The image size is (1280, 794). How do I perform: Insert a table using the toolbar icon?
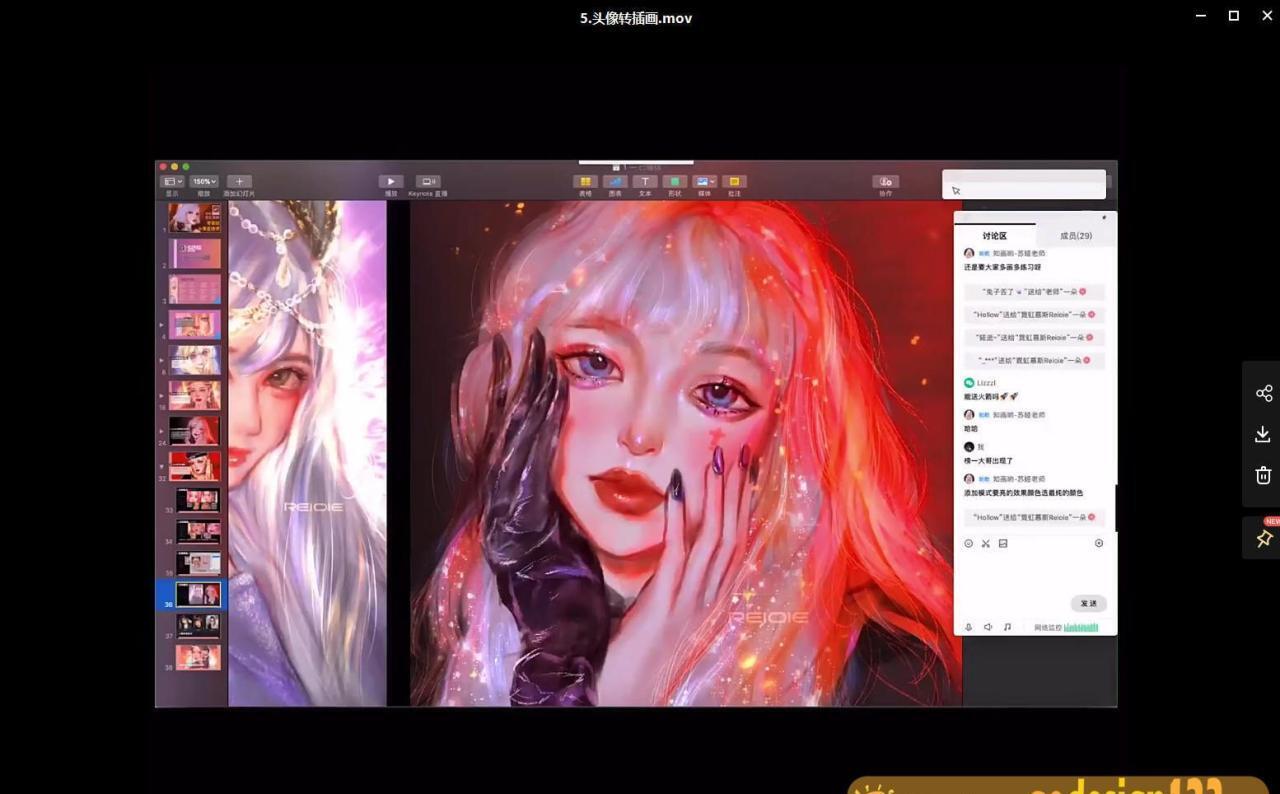tap(585, 182)
